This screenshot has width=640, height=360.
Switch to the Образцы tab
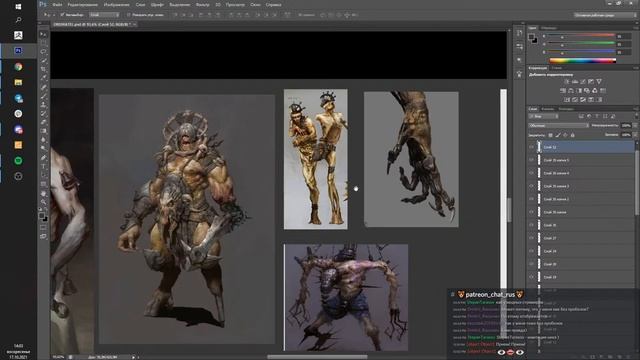[x=549, y=28]
